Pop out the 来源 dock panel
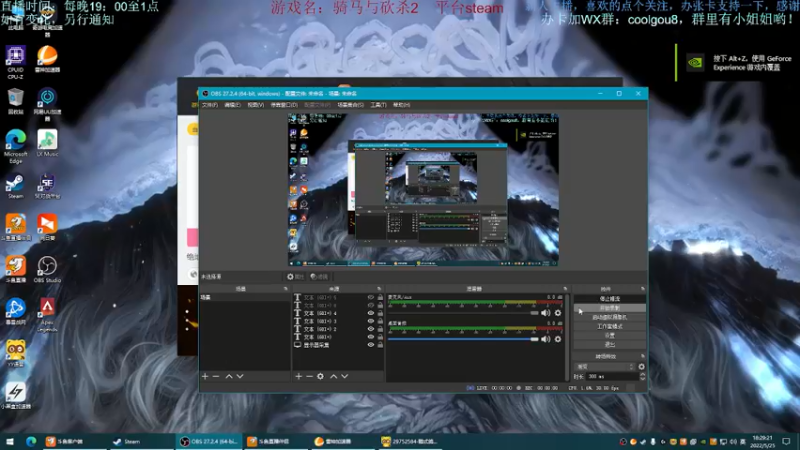Image resolution: width=800 pixels, height=450 pixels. [x=379, y=289]
